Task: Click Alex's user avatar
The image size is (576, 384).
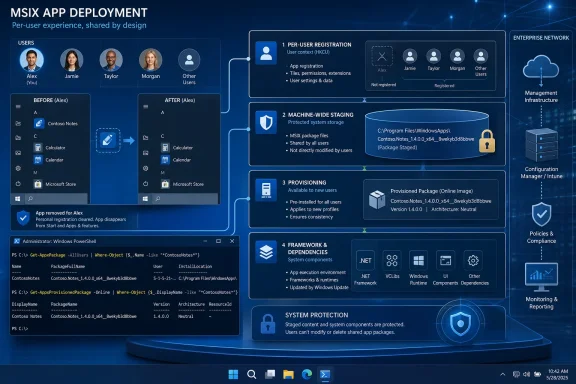Action: pos(32,60)
